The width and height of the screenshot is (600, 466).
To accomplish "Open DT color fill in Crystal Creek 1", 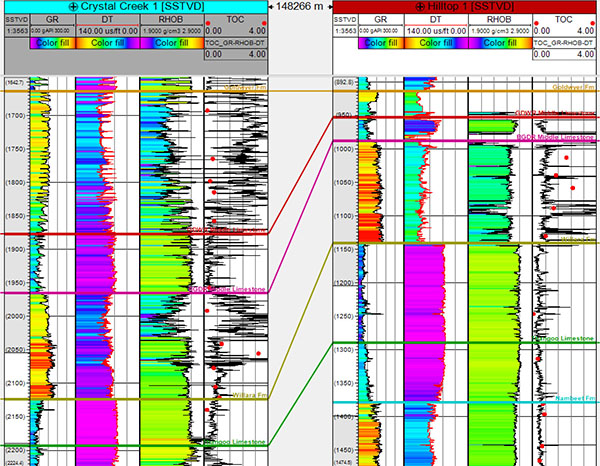I will [106, 43].
